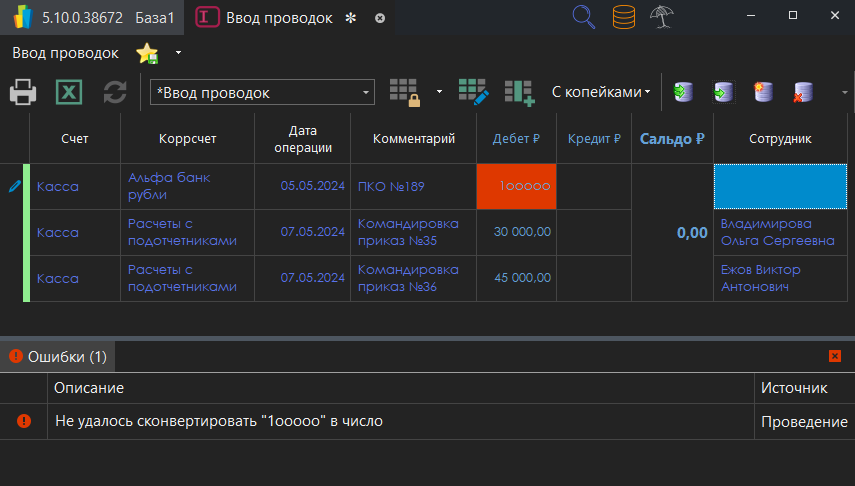Click 'Альфа банк рубли' cell

(187, 187)
